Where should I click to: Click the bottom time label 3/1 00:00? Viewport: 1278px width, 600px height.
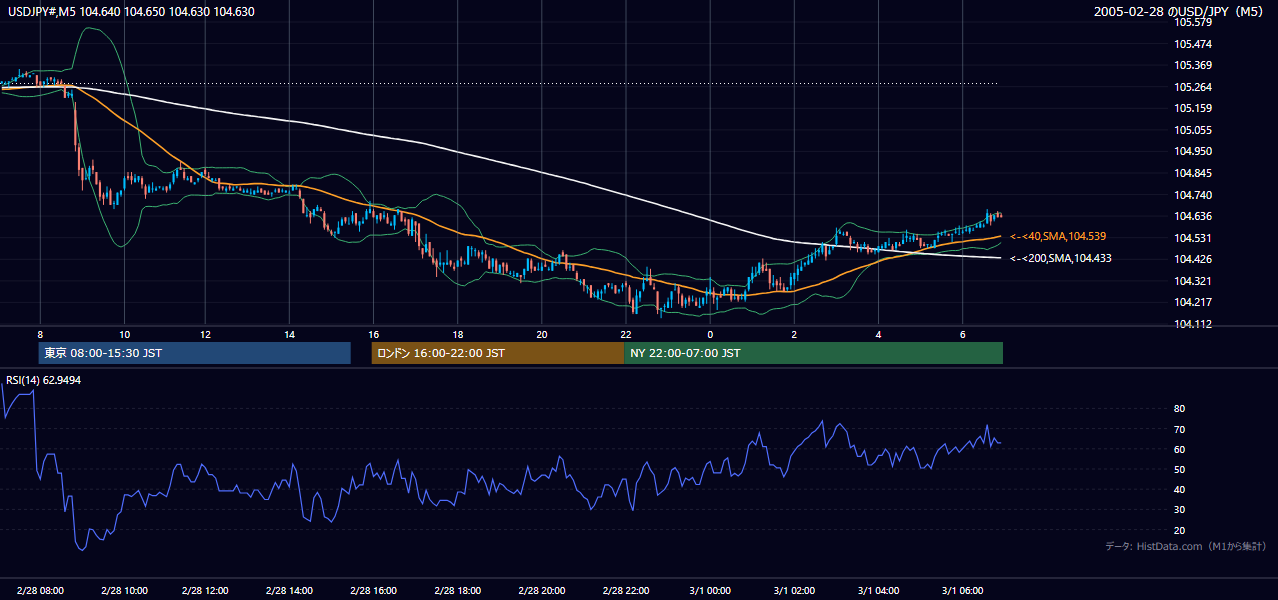tap(710, 591)
